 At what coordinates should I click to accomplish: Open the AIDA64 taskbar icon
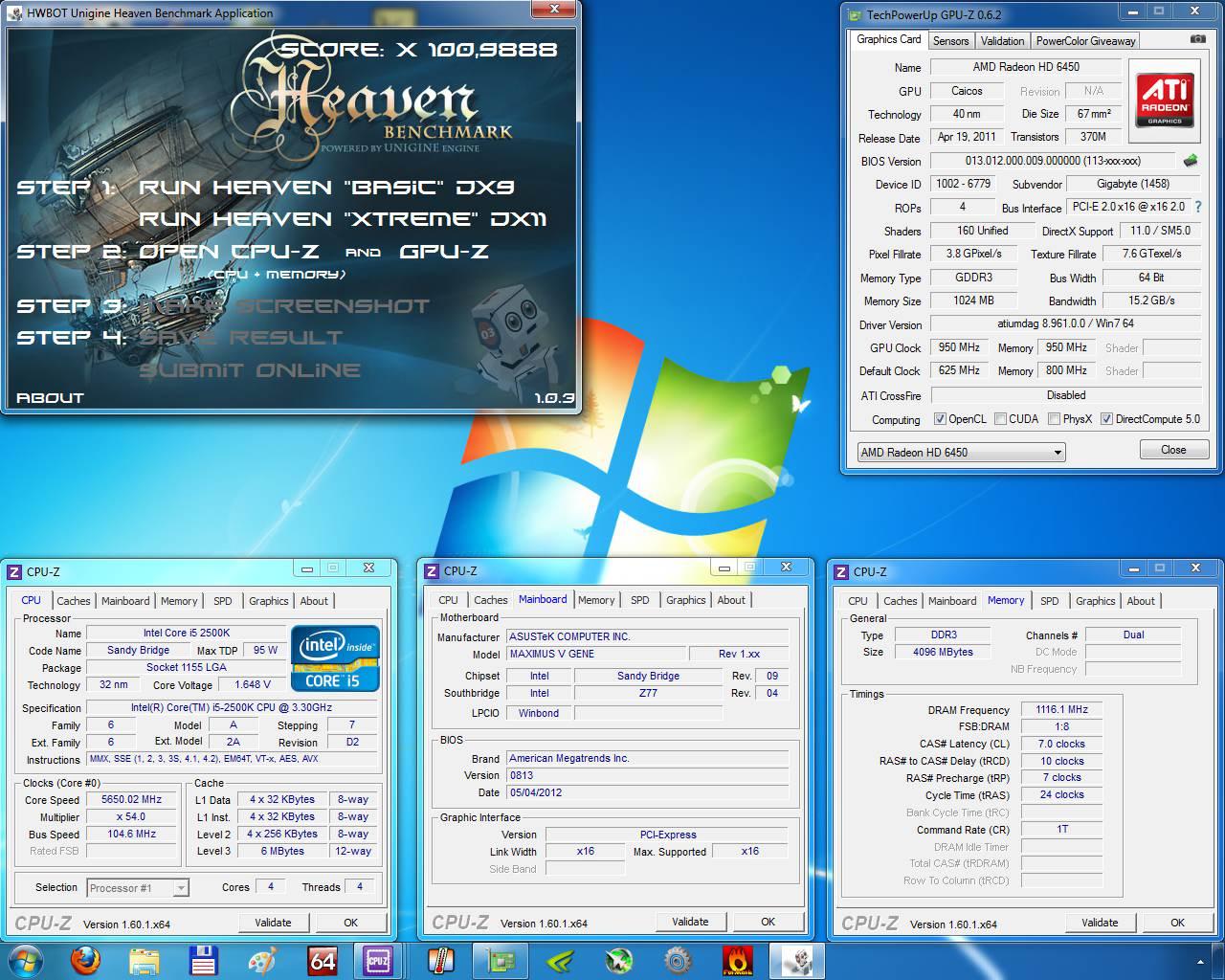[x=322, y=960]
